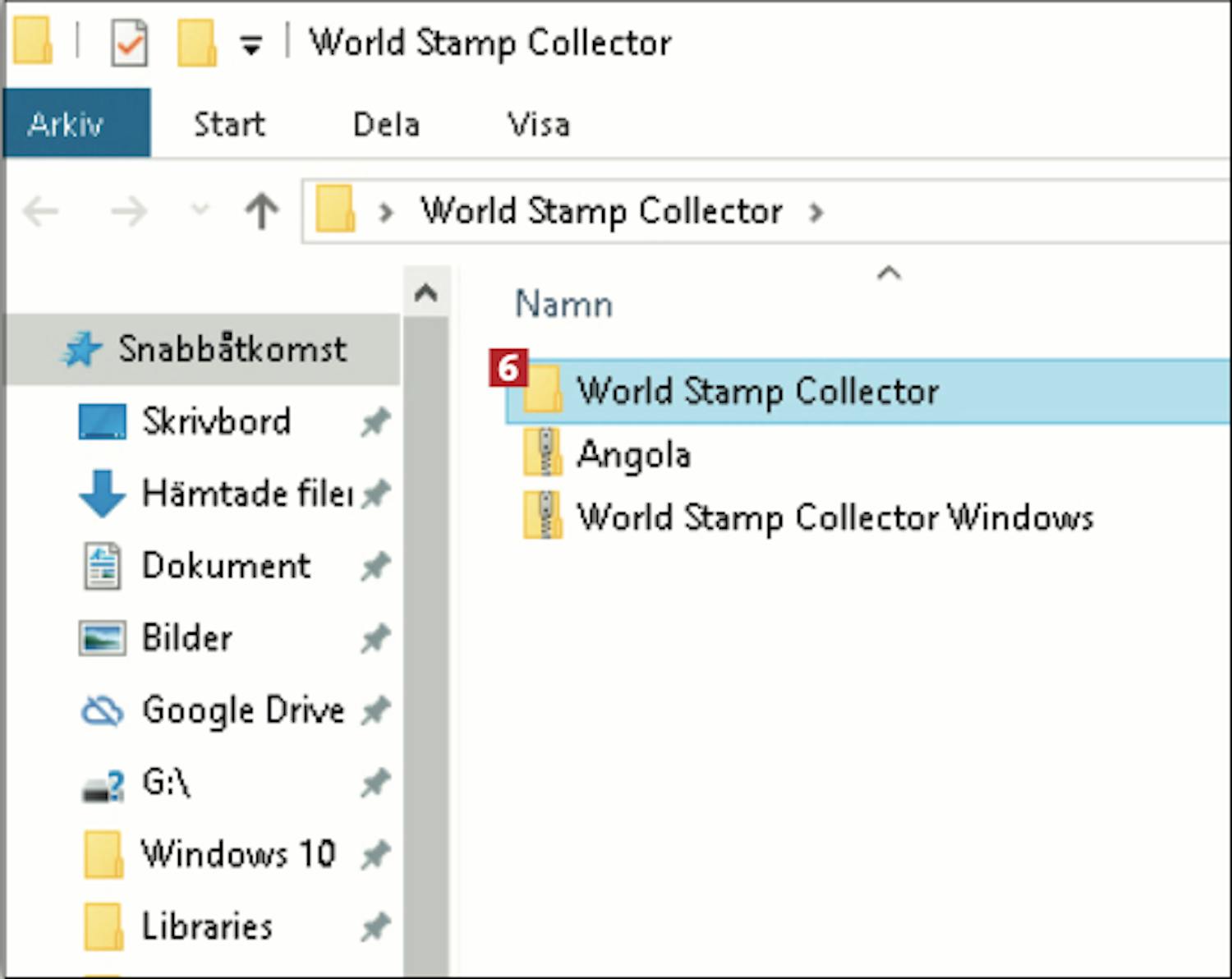Click the pin icon next to Google Drive
1232x979 pixels.
pyautogui.click(x=375, y=710)
